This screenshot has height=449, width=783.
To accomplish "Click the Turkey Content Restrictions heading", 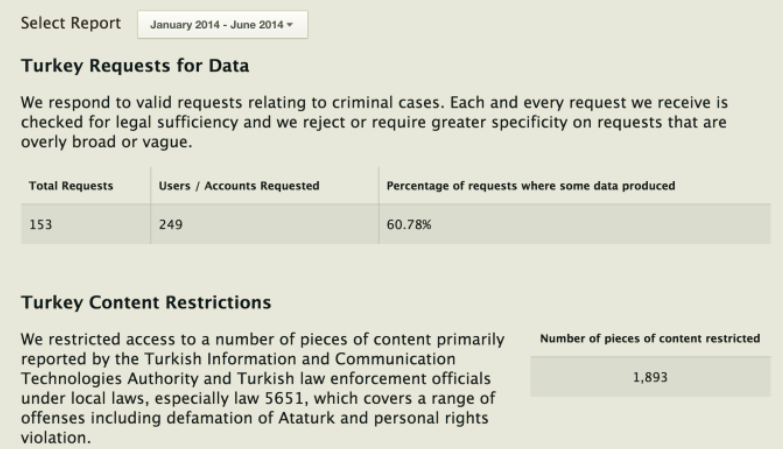I will (x=146, y=302).
